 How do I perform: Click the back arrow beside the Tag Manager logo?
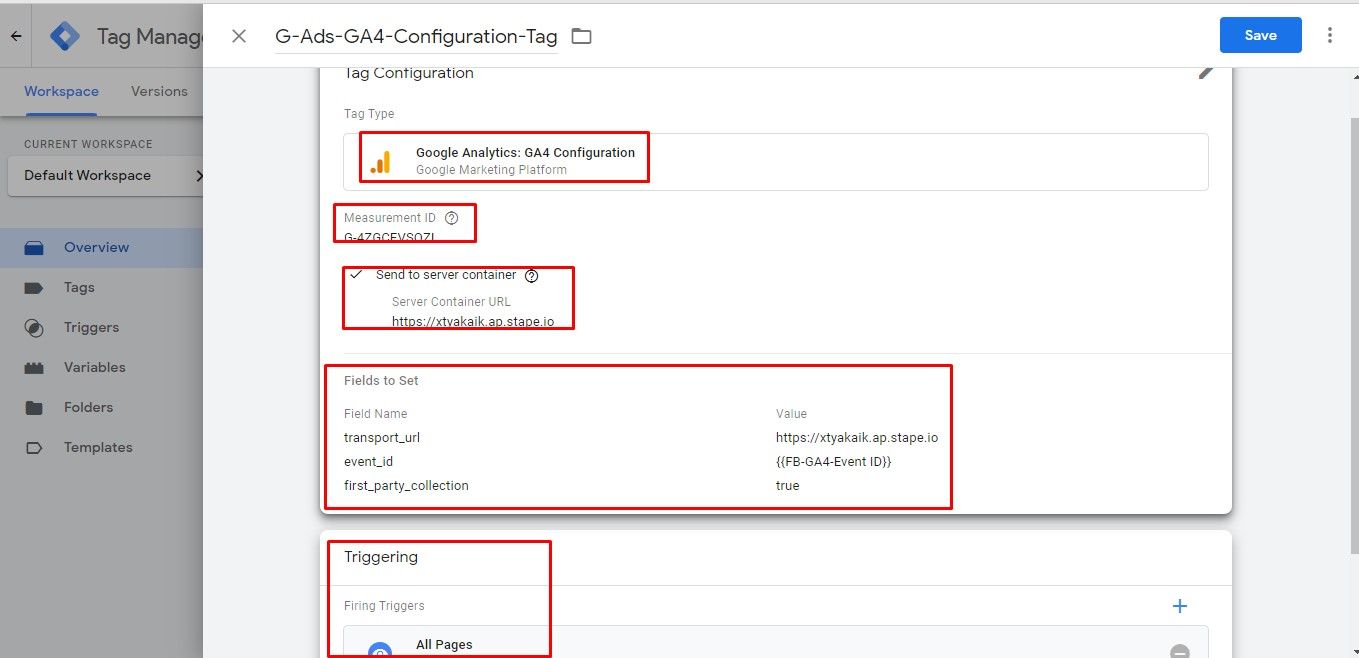[x=16, y=36]
